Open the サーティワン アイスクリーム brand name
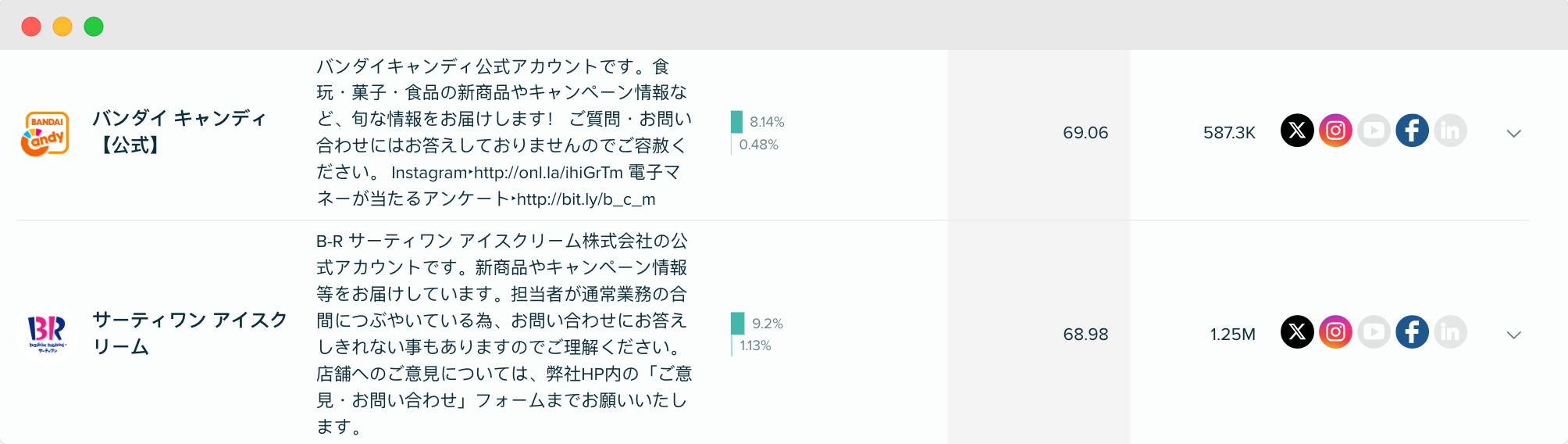Screen dimensions: 1568x444 click(x=190, y=333)
